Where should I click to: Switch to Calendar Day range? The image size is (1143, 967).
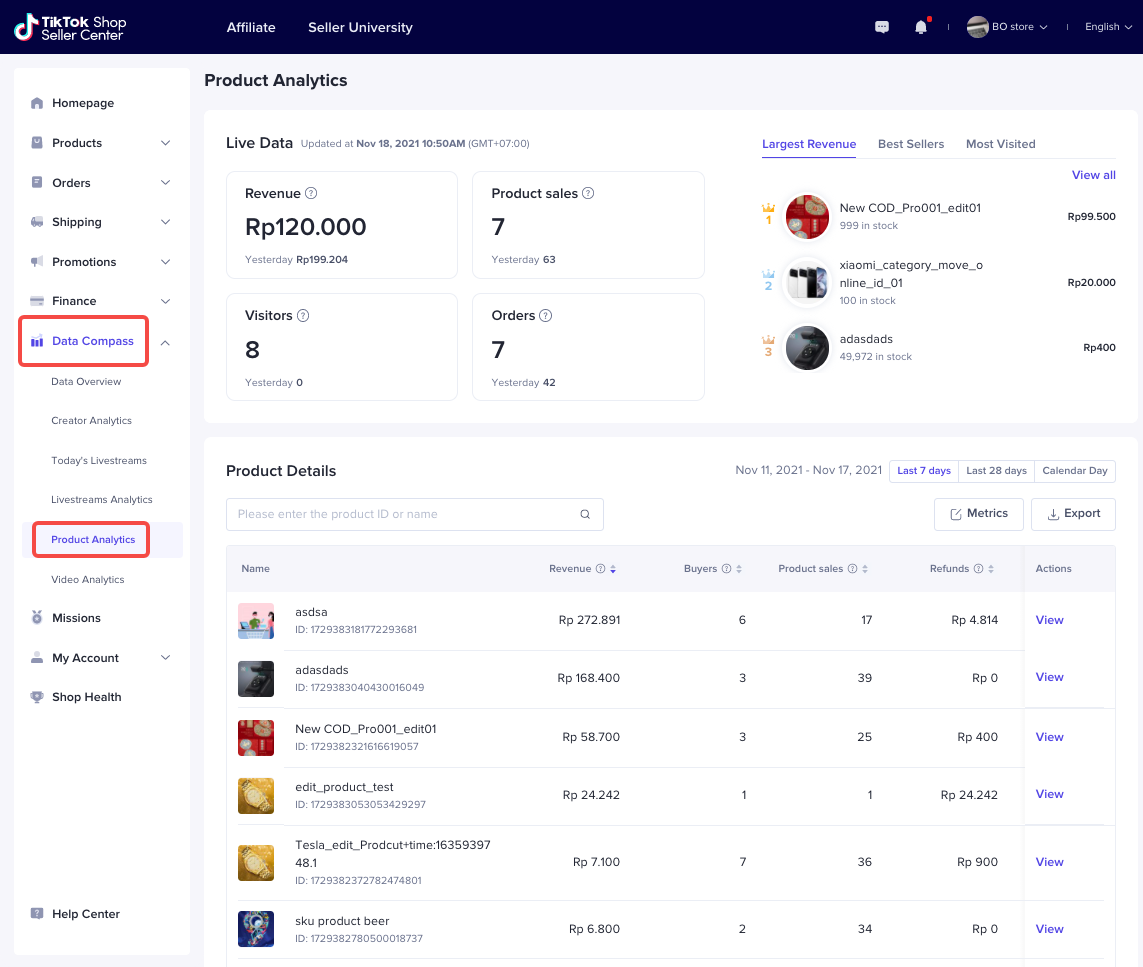[1074, 471]
